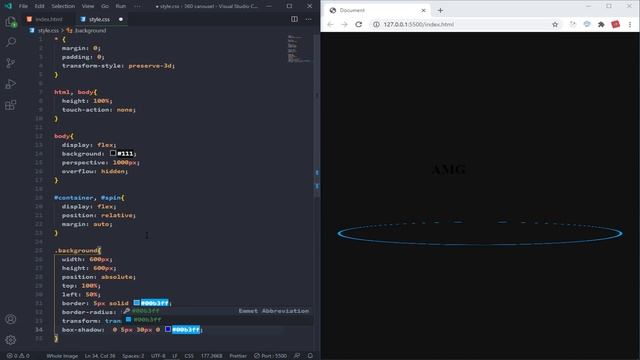
Task: Click the red extension icon in Chrome
Action: coord(616,24)
